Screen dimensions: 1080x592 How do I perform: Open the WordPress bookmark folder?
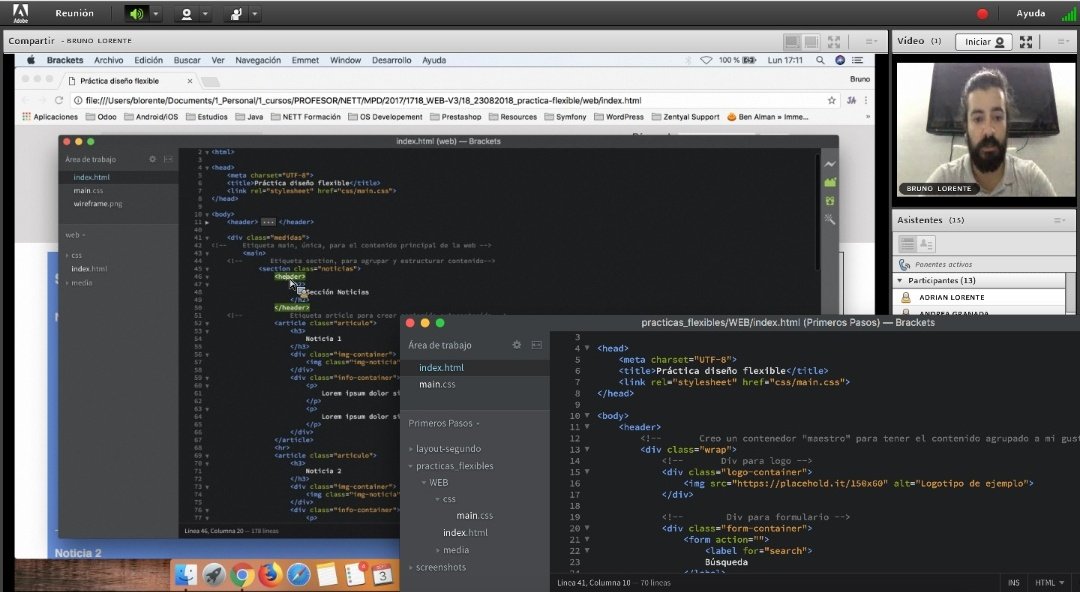tap(619, 117)
